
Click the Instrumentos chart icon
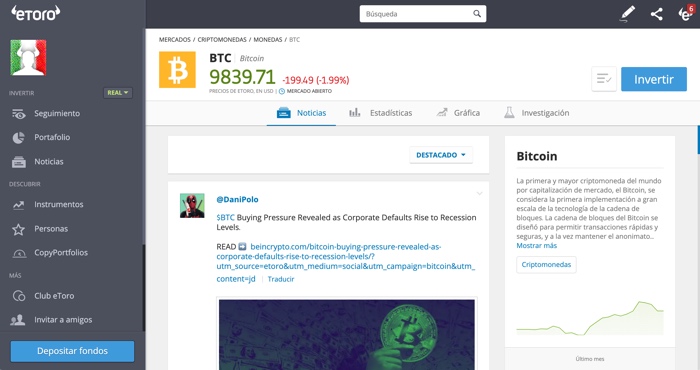tap(18, 204)
